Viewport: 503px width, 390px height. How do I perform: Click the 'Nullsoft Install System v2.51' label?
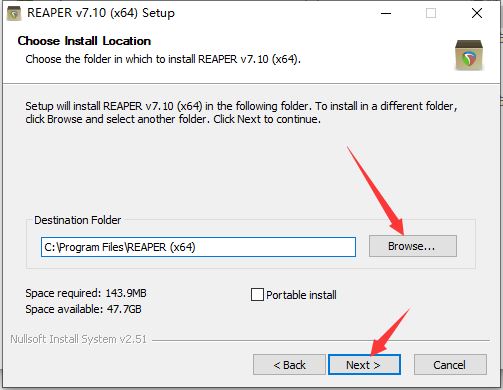coord(78,339)
